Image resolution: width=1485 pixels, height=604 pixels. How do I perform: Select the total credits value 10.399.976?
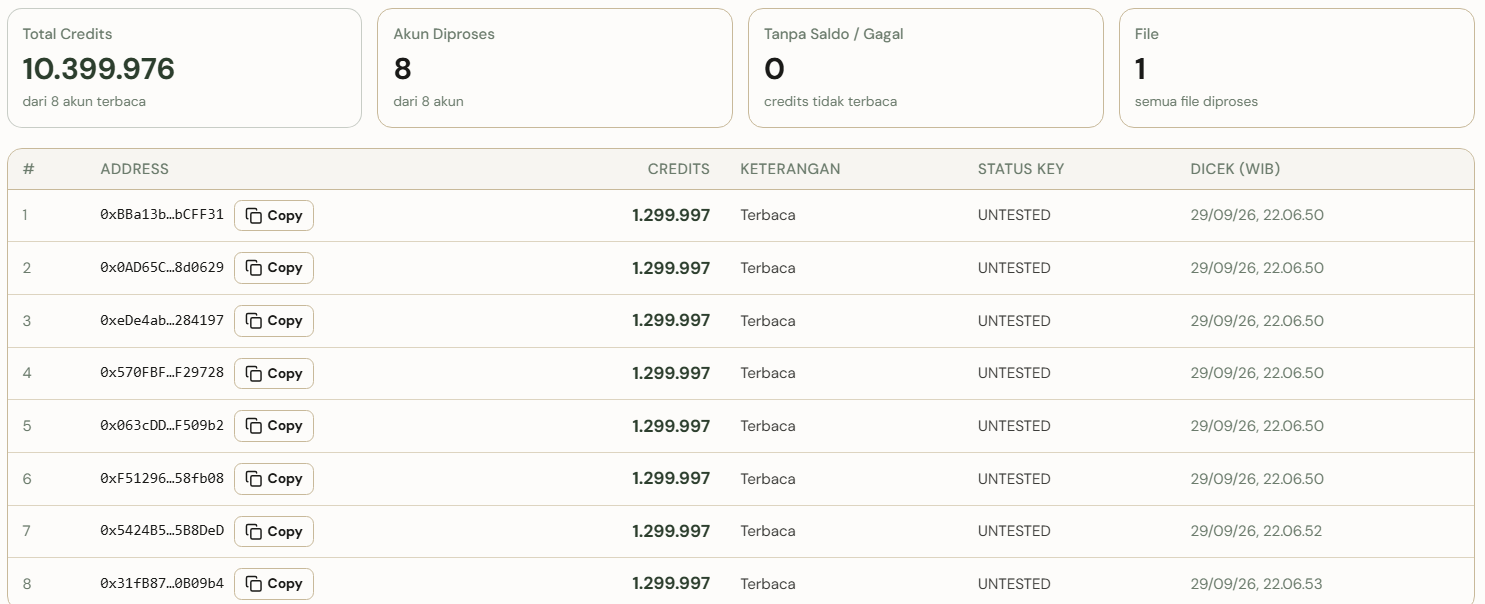point(99,69)
